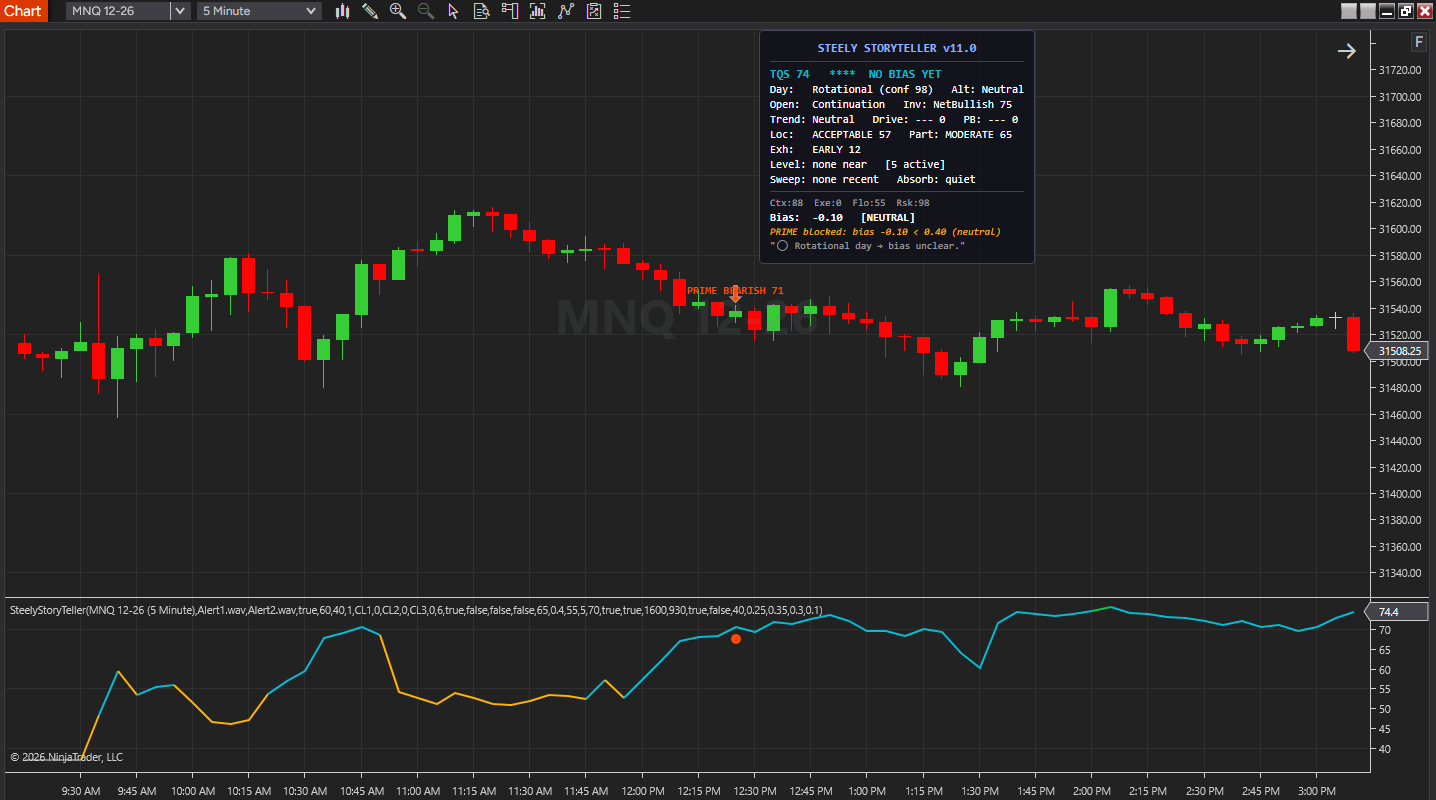This screenshot has height=800, width=1436.
Task: Open the candlestick bar type icon
Action: pyautogui.click(x=342, y=11)
